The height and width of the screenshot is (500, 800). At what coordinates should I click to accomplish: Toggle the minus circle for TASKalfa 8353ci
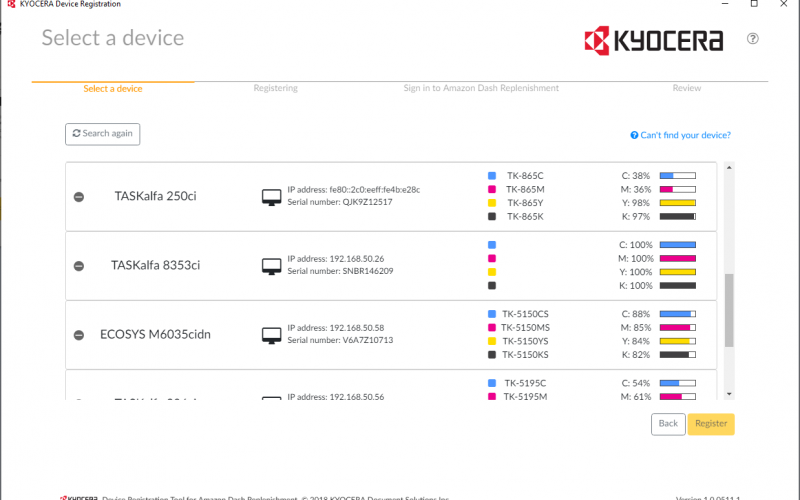(79, 265)
